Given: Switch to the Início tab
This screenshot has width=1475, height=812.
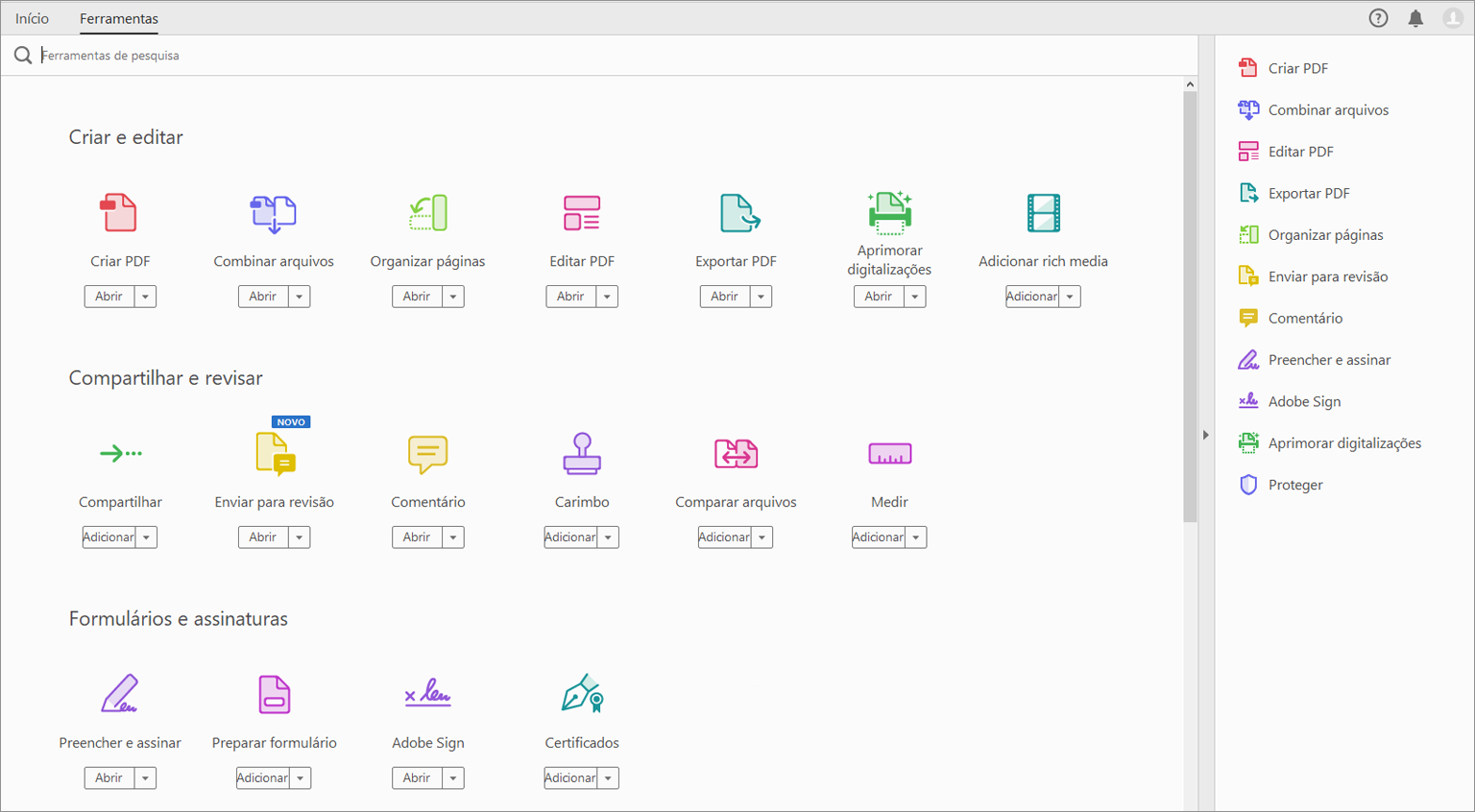Looking at the screenshot, I should [x=32, y=18].
